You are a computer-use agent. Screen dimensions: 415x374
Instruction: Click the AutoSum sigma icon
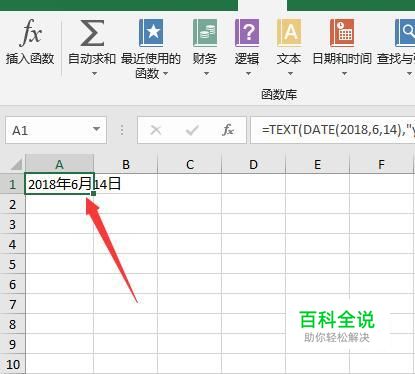tap(92, 32)
